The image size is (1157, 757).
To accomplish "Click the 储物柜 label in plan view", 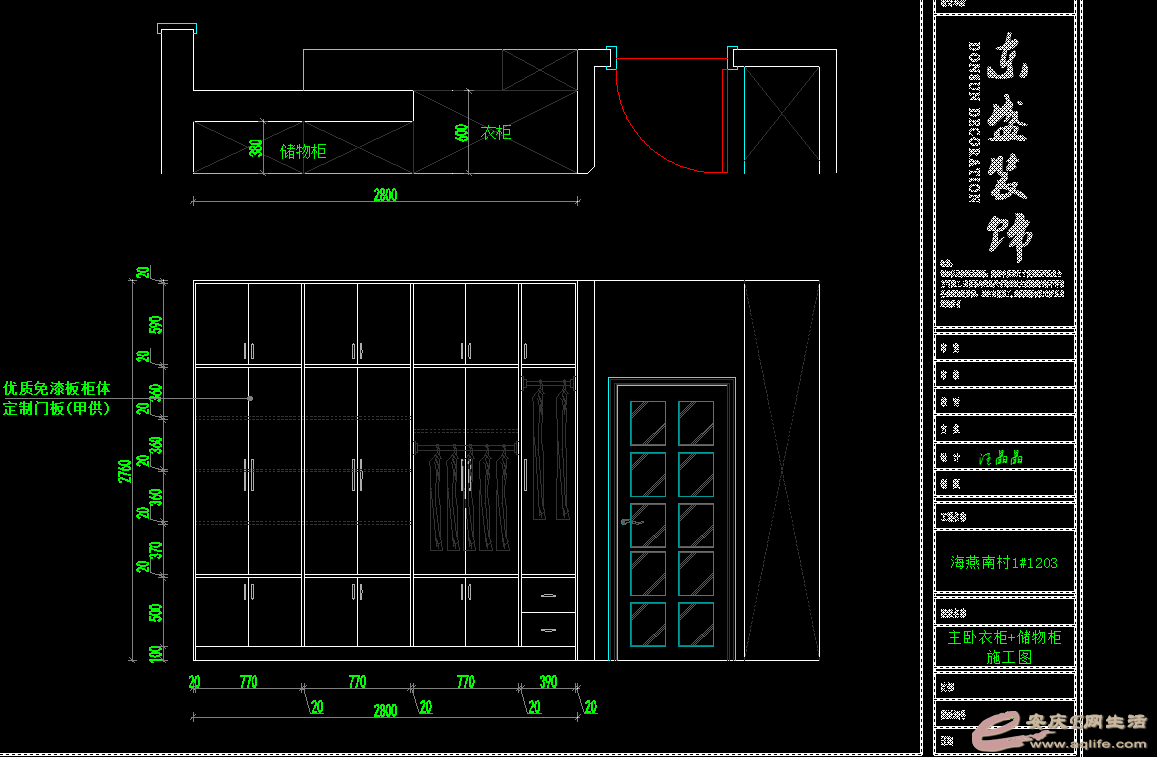I will [x=303, y=151].
